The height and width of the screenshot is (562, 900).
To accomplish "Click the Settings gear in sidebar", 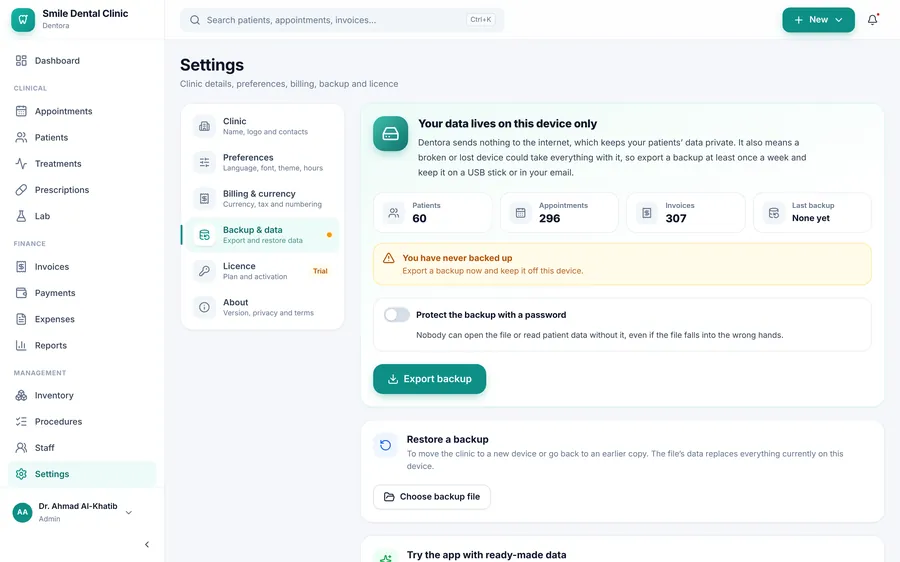I will [21, 474].
